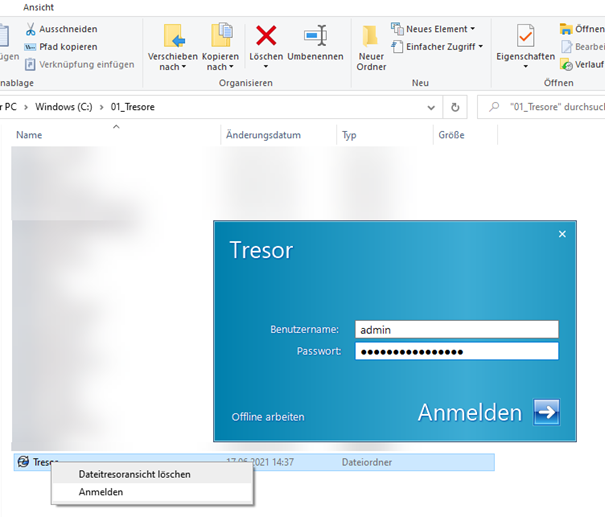
Task: Click the Umbenennen rename icon
Action: tap(315, 35)
